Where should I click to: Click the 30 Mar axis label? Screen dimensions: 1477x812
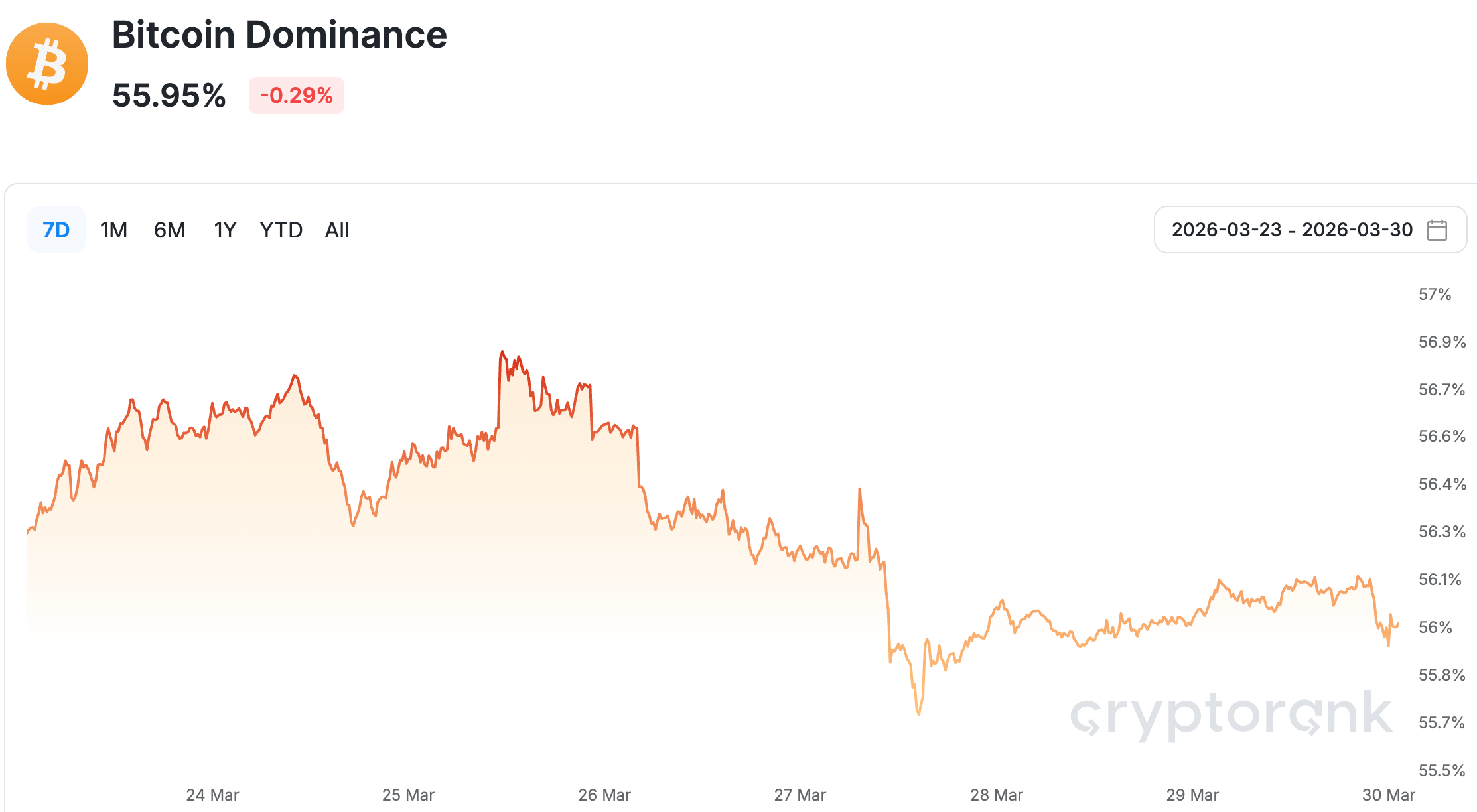(1388, 795)
